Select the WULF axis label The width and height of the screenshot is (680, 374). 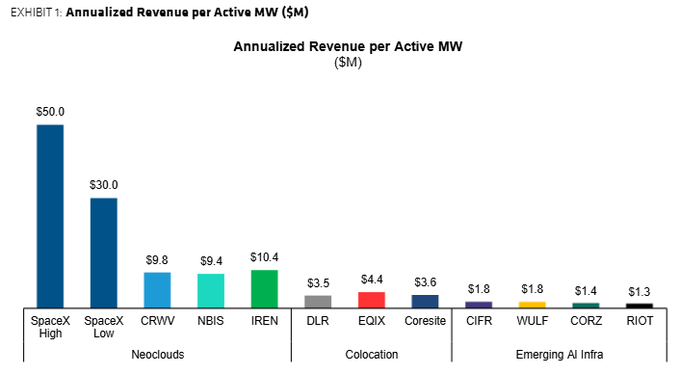click(x=532, y=321)
